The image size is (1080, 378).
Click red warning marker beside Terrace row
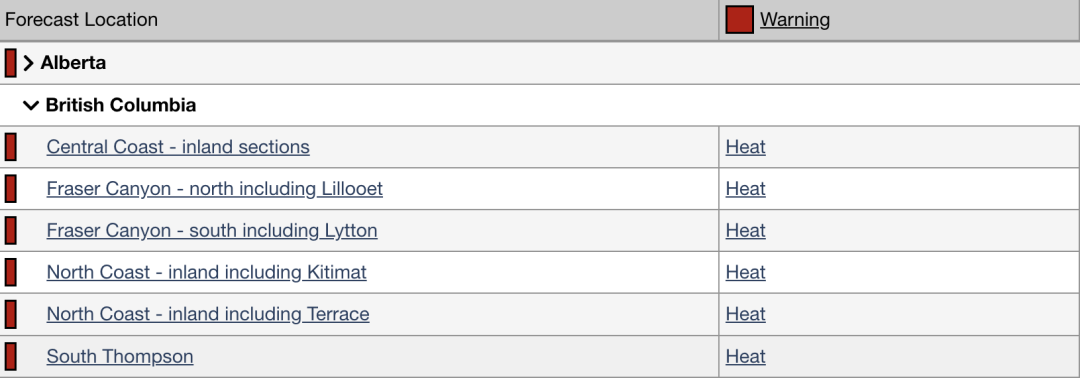point(10,315)
